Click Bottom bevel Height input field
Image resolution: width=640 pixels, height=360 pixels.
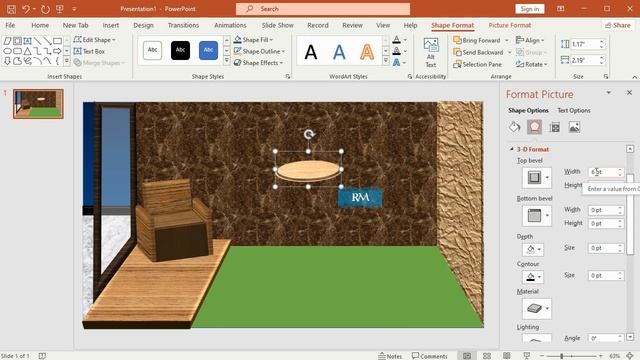point(606,223)
